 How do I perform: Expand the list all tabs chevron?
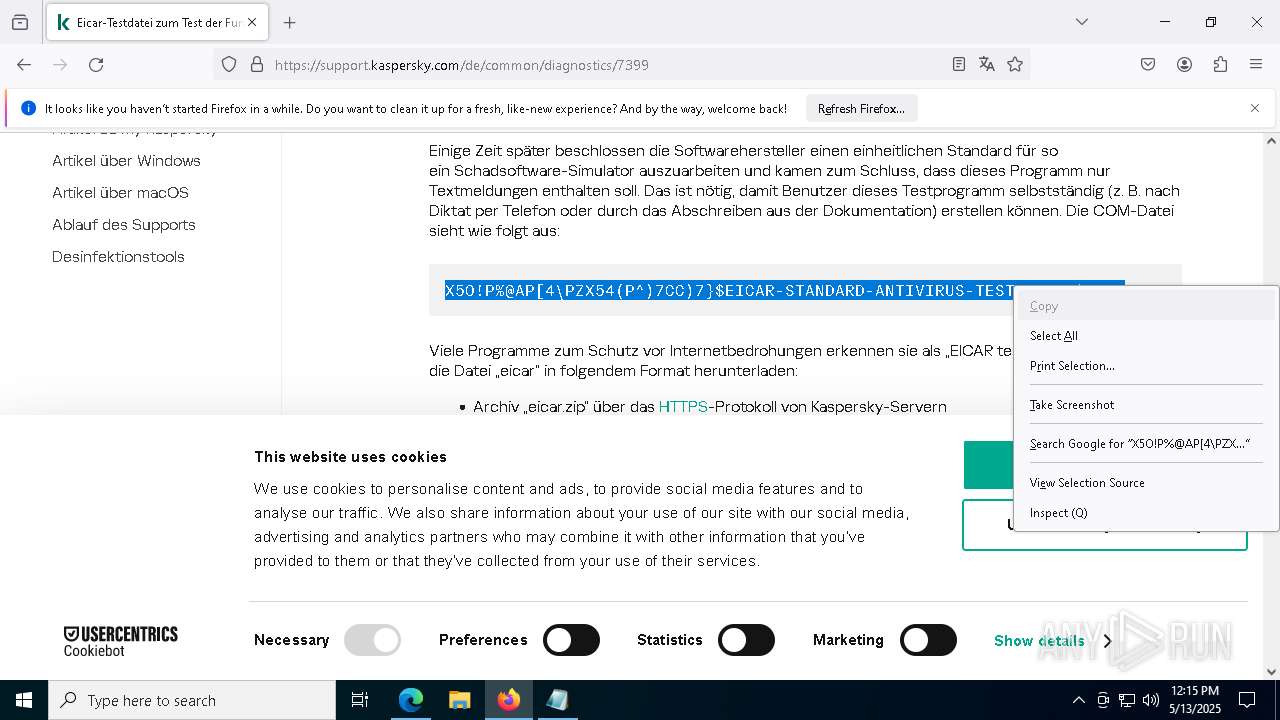[x=1081, y=22]
